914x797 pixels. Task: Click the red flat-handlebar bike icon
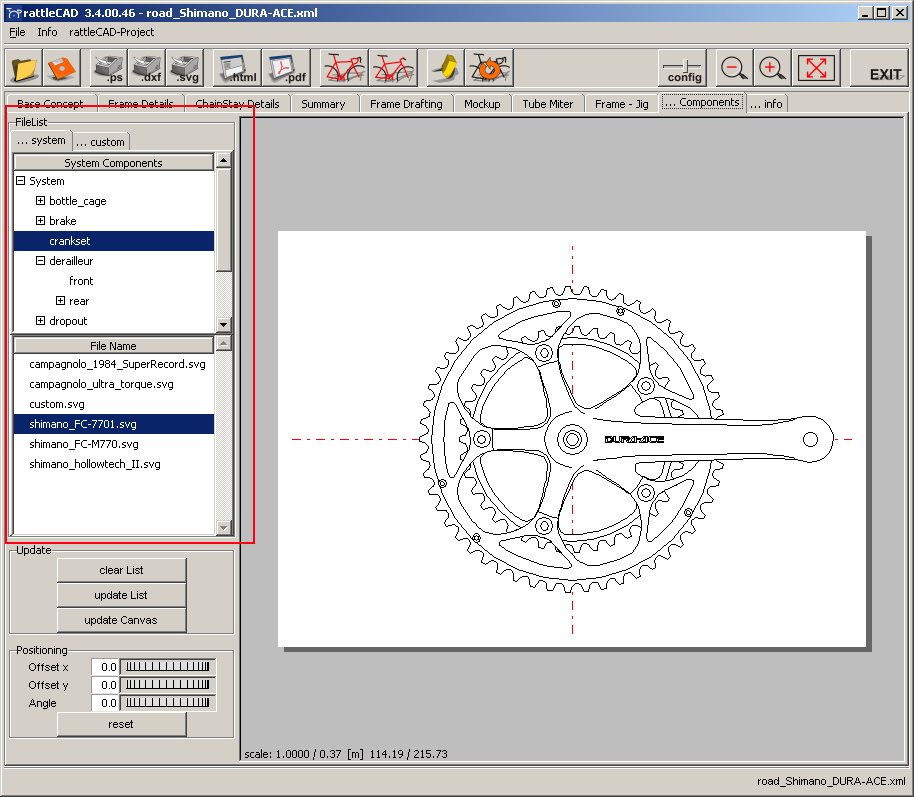click(393, 68)
